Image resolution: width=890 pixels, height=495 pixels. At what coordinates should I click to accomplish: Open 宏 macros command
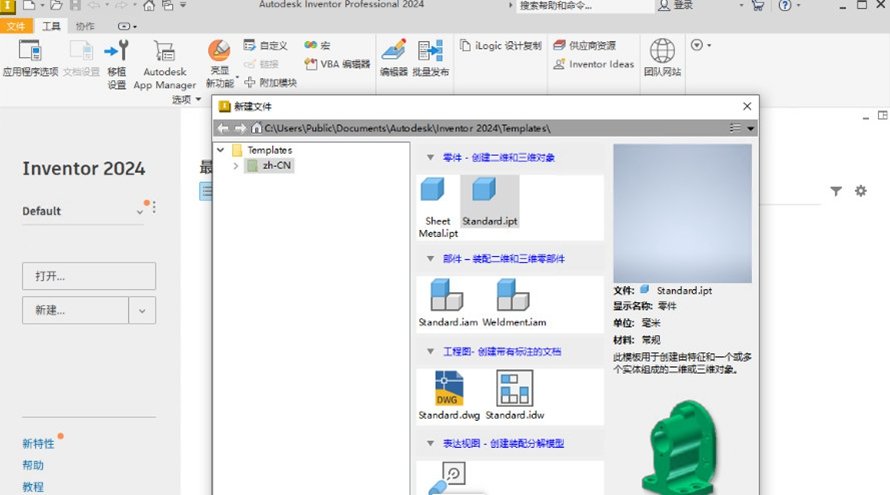(317, 45)
